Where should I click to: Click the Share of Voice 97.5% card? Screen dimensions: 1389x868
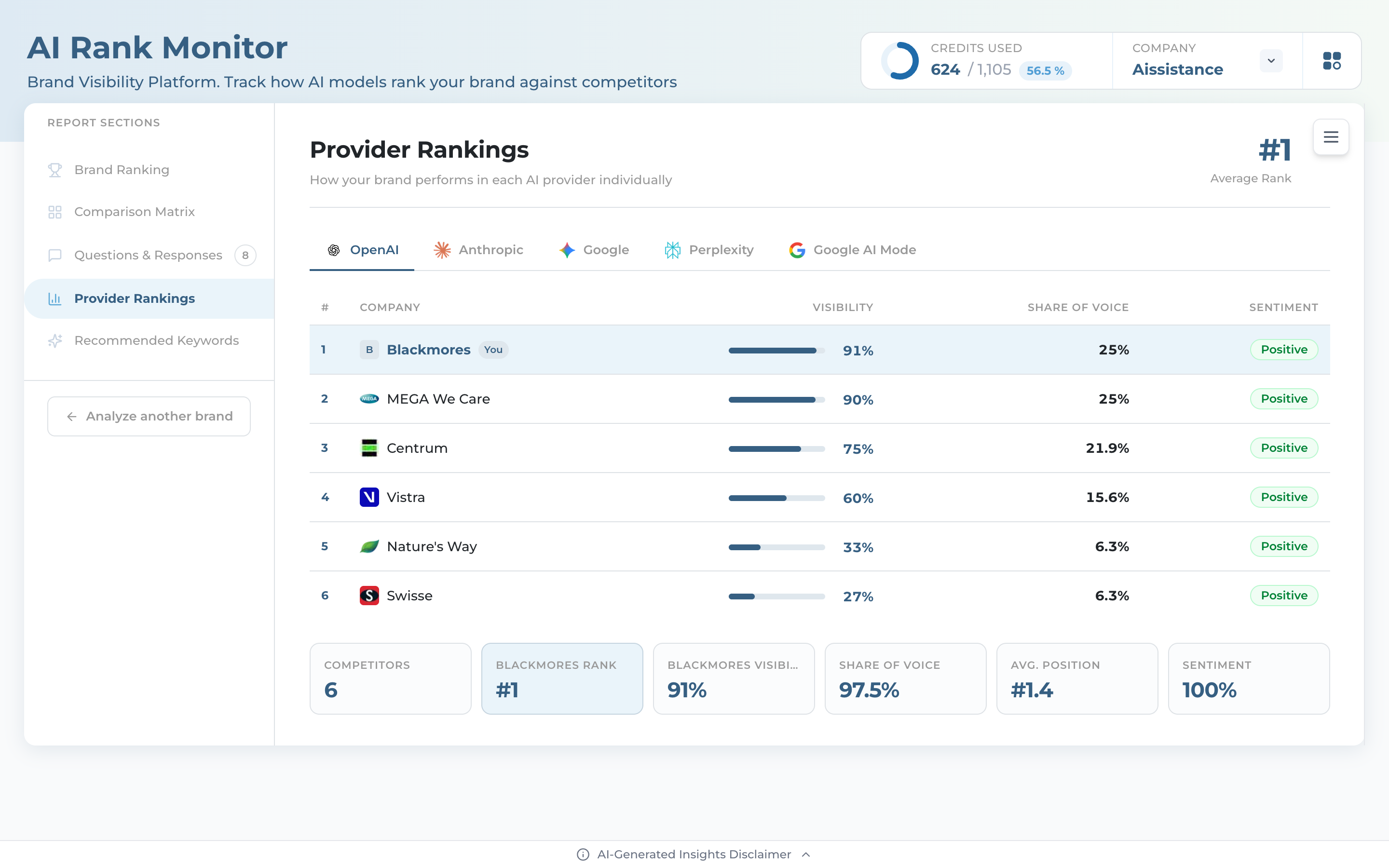tap(905, 678)
